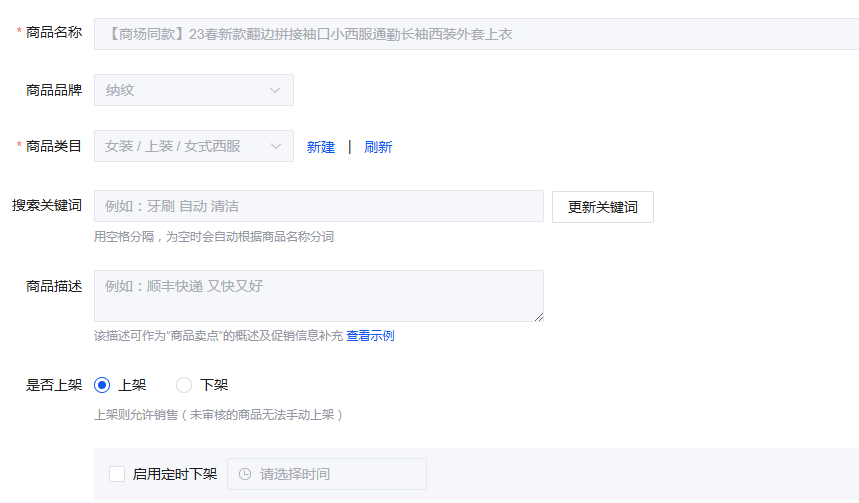The image size is (859, 503).
Task: Click the 商品名称 field label
Action: click(x=54, y=33)
